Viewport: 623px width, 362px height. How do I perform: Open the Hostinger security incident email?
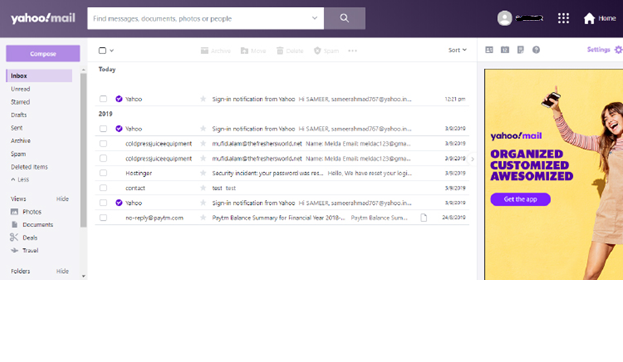(x=282, y=173)
